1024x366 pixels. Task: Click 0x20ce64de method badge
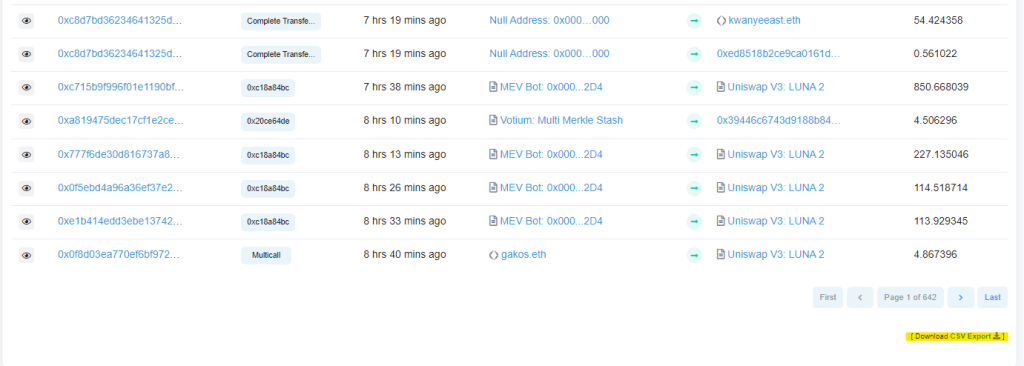pyautogui.click(x=268, y=121)
